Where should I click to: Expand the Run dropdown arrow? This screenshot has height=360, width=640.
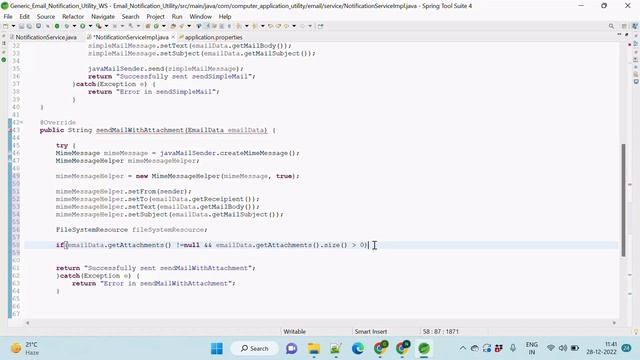[x=90, y=26]
